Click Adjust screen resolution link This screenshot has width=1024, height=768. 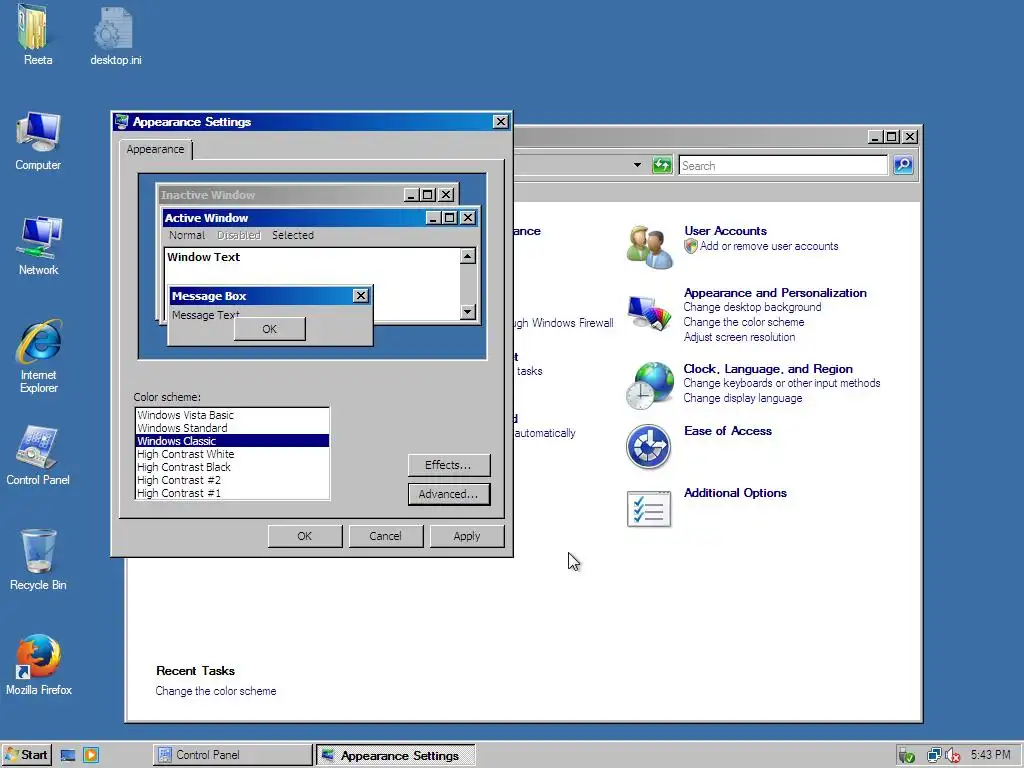pos(739,337)
